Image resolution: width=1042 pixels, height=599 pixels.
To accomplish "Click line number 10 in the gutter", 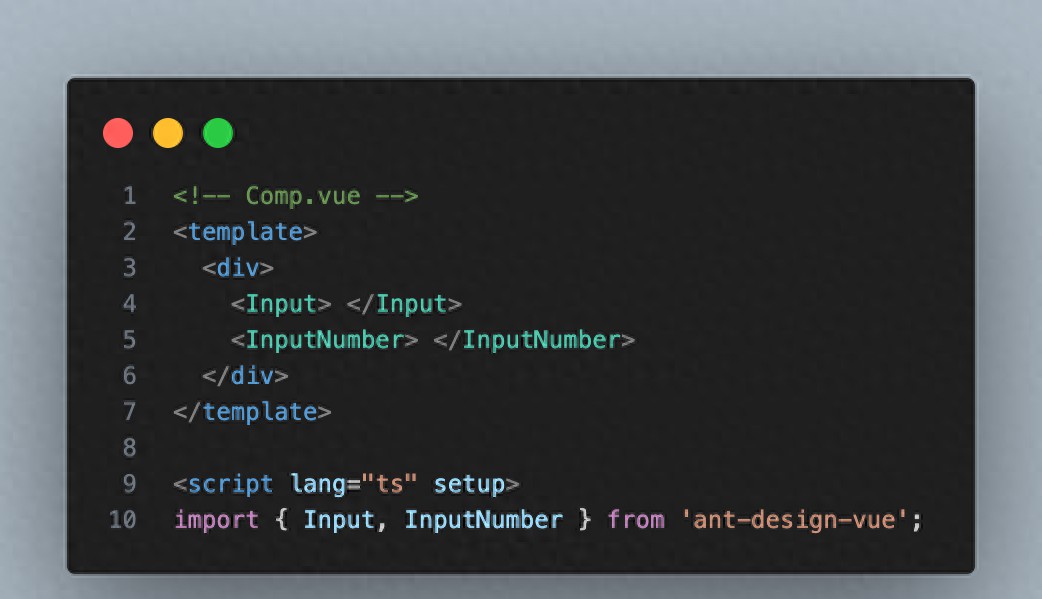I will tap(122, 519).
